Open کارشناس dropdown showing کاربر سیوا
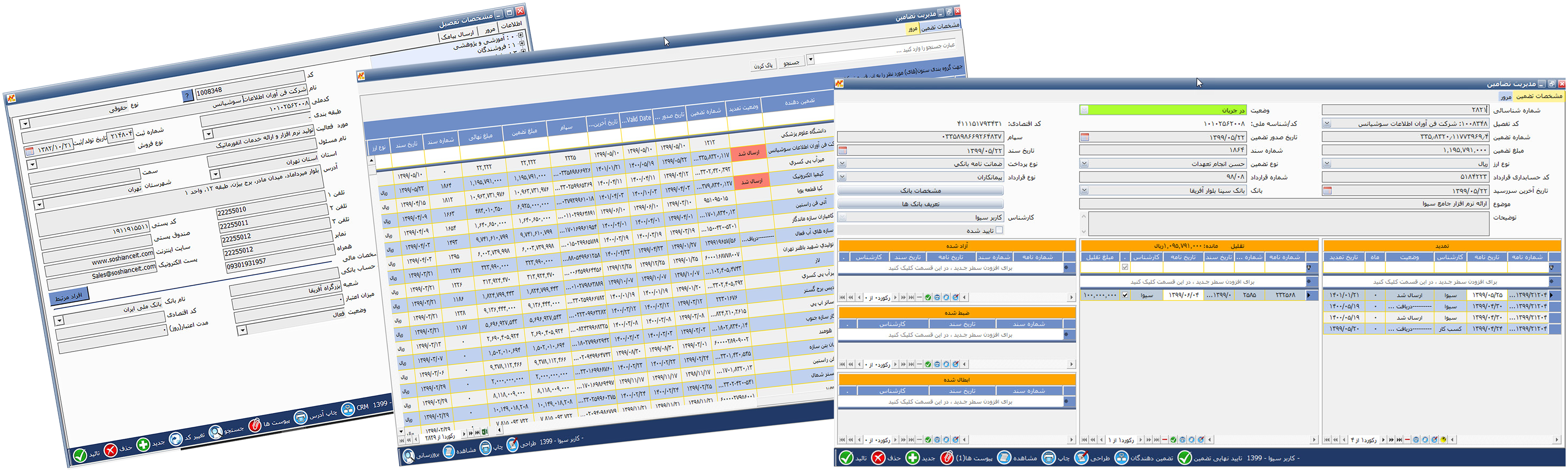The height and width of the screenshot is (470, 1568). click(842, 217)
